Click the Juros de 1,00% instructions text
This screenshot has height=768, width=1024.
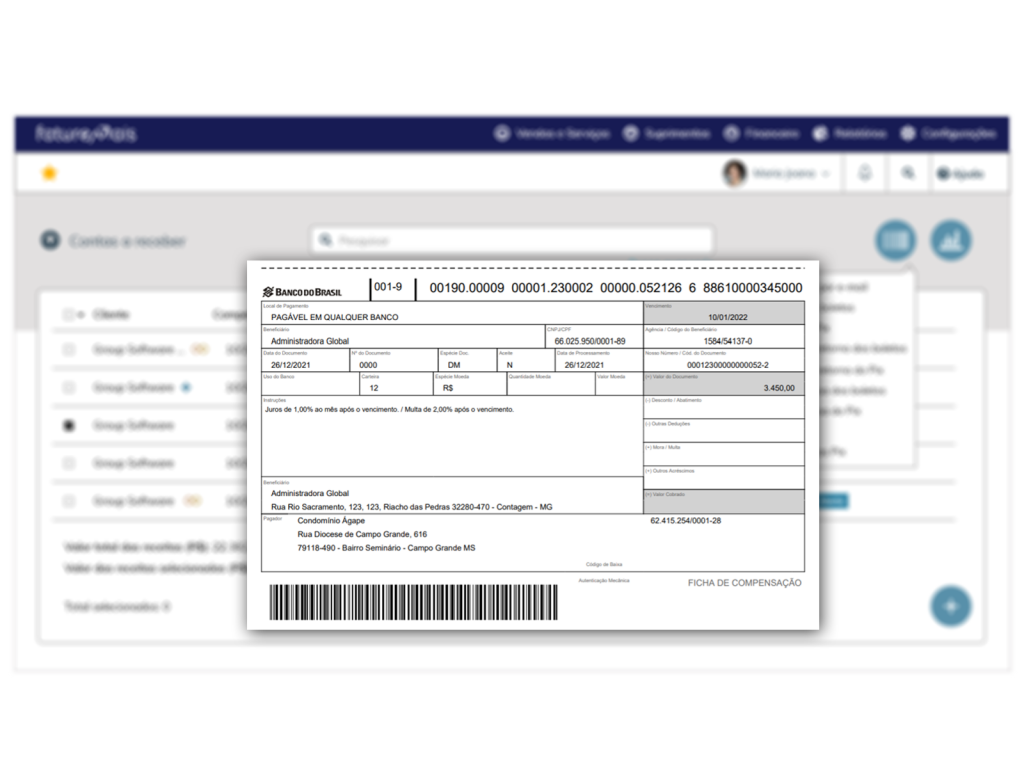(x=389, y=409)
